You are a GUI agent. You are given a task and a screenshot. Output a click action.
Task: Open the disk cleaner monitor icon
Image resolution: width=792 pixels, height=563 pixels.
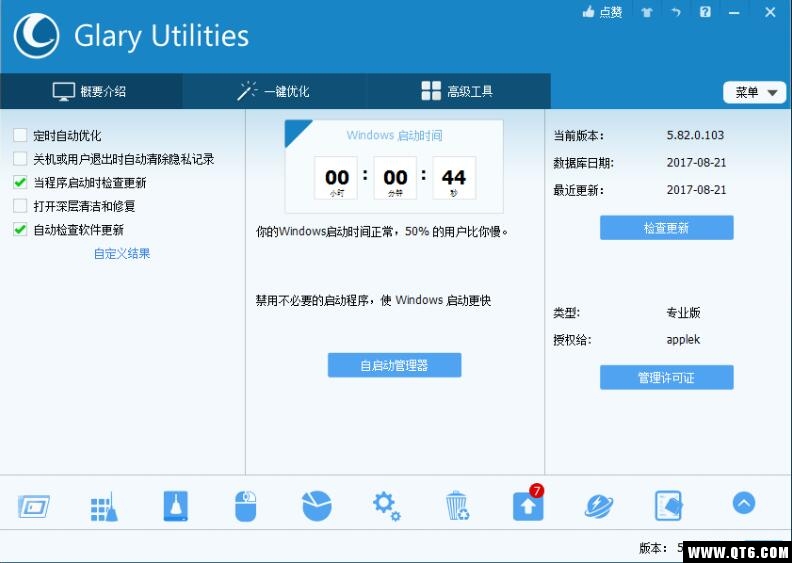pos(33,506)
